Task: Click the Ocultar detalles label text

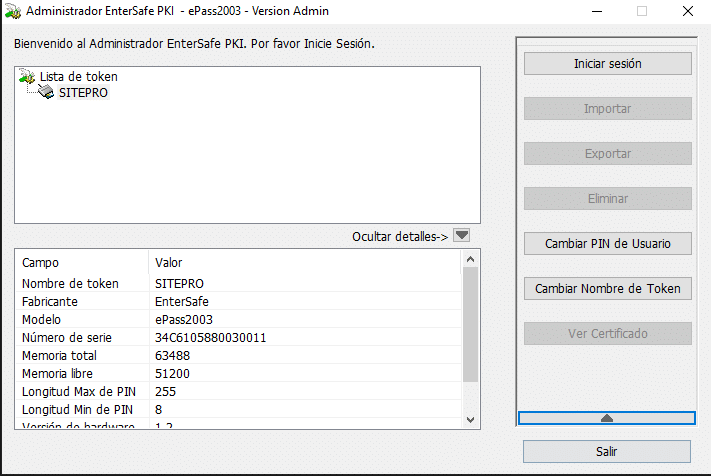Action: pos(400,236)
